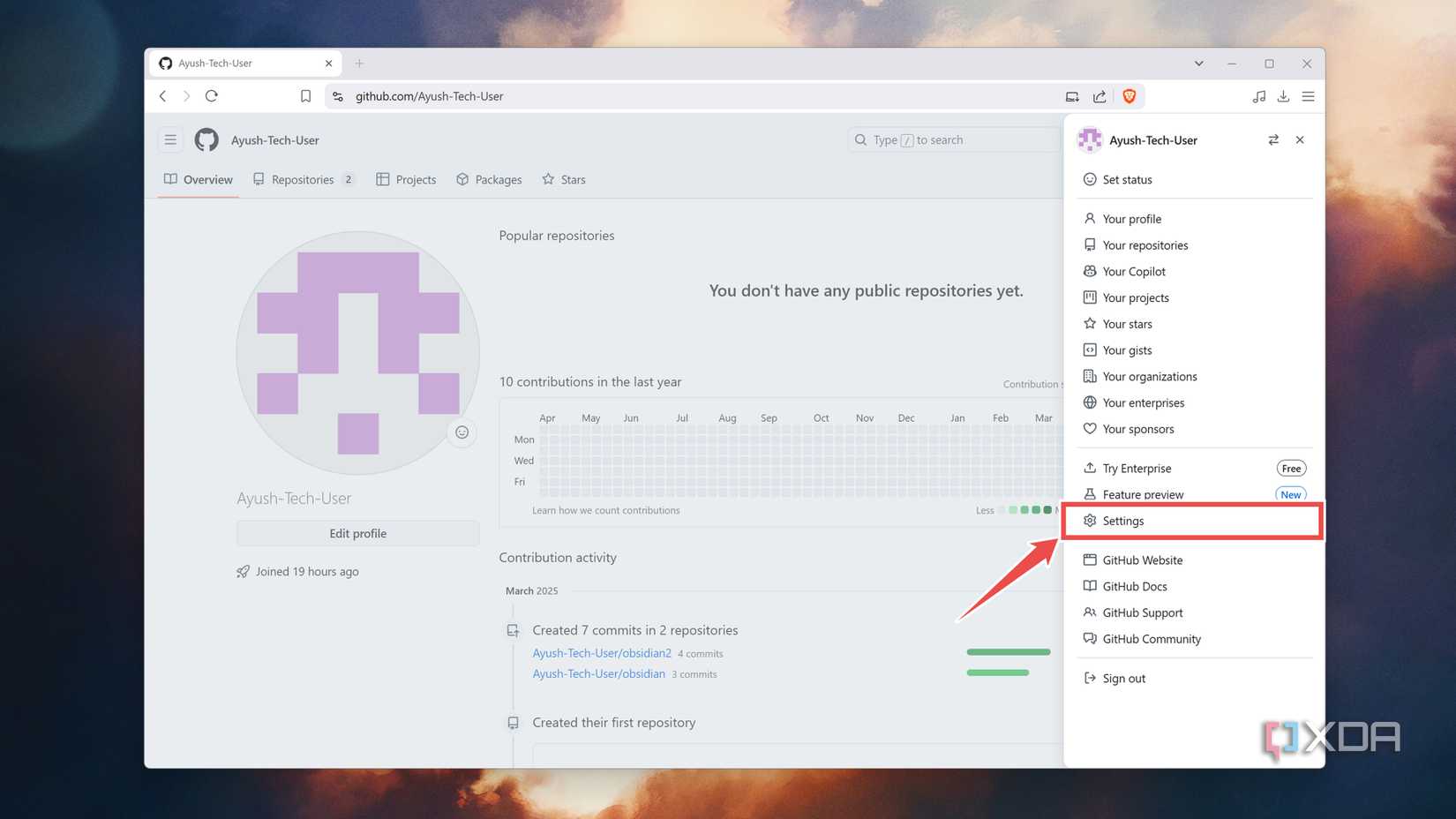Click the Brave Shields icon in address bar
This screenshot has height=819, width=1456.
1130,95
